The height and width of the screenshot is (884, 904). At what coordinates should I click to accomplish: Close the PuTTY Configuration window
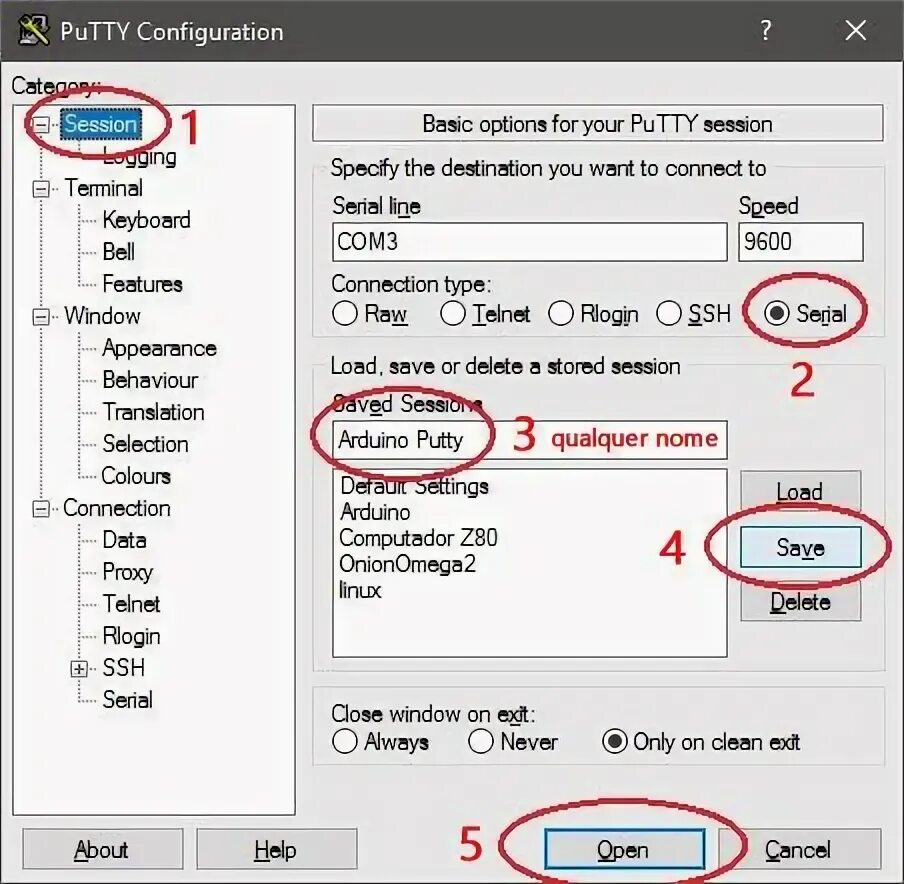(x=856, y=30)
